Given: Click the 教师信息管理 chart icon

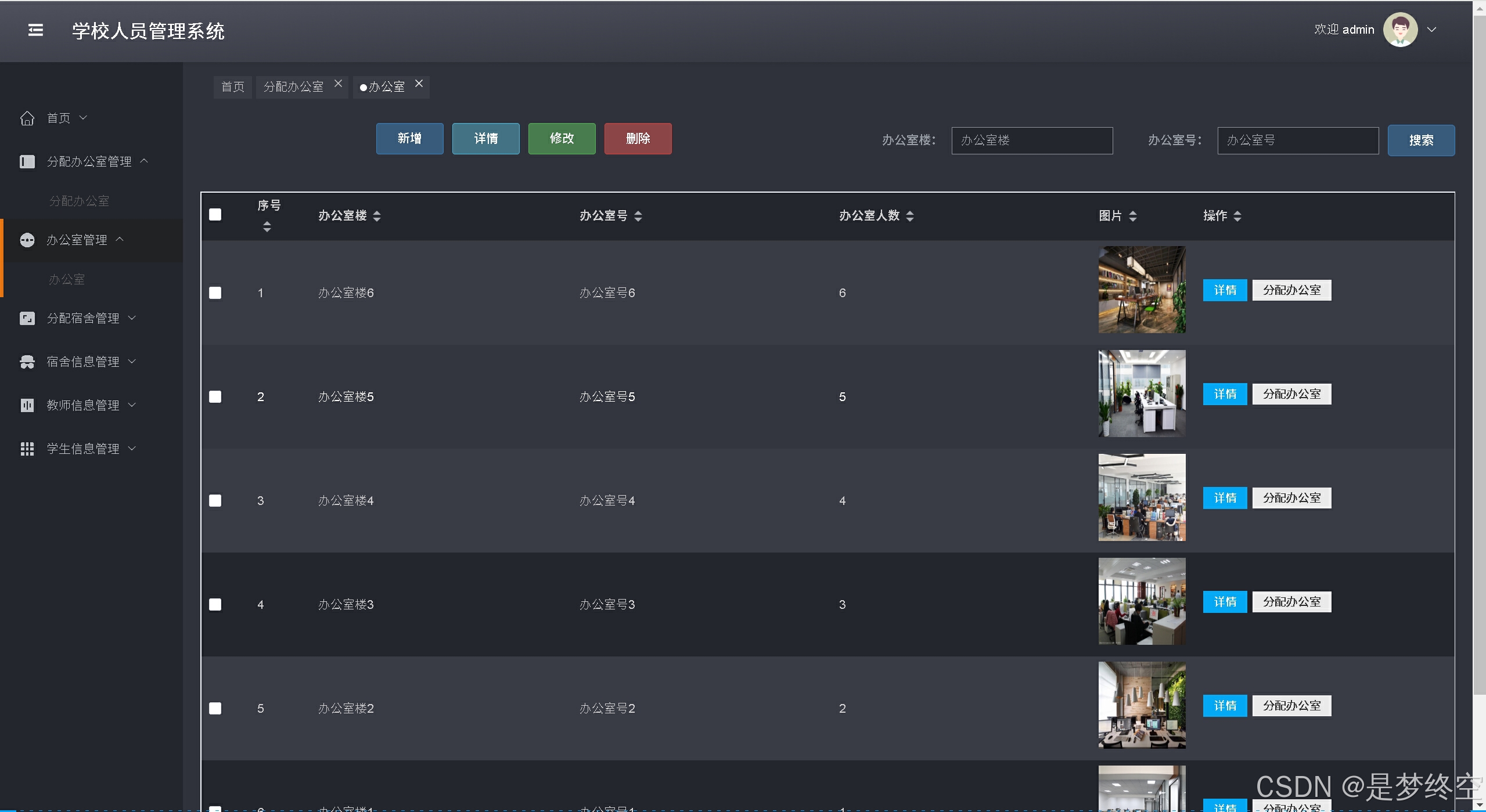Looking at the screenshot, I should point(27,405).
